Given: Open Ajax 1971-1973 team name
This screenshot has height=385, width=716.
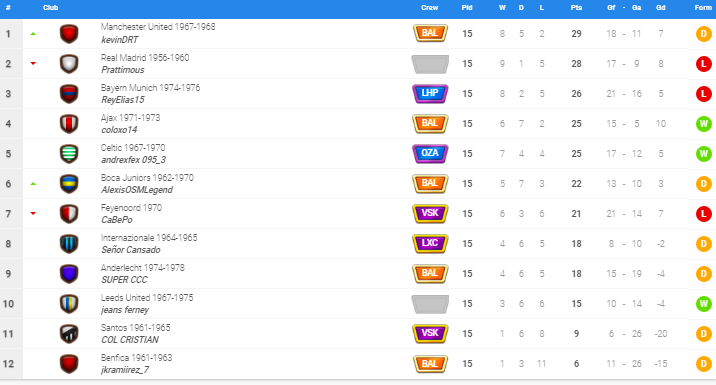Looking at the screenshot, I should point(131,118).
